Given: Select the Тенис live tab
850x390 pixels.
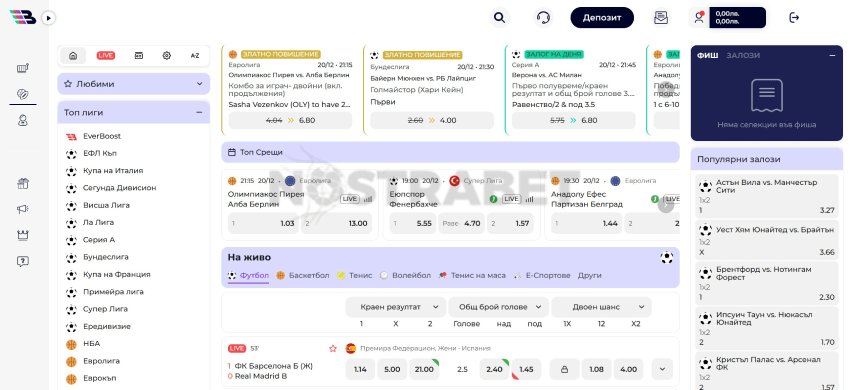Looking at the screenshot, I should (x=355, y=276).
